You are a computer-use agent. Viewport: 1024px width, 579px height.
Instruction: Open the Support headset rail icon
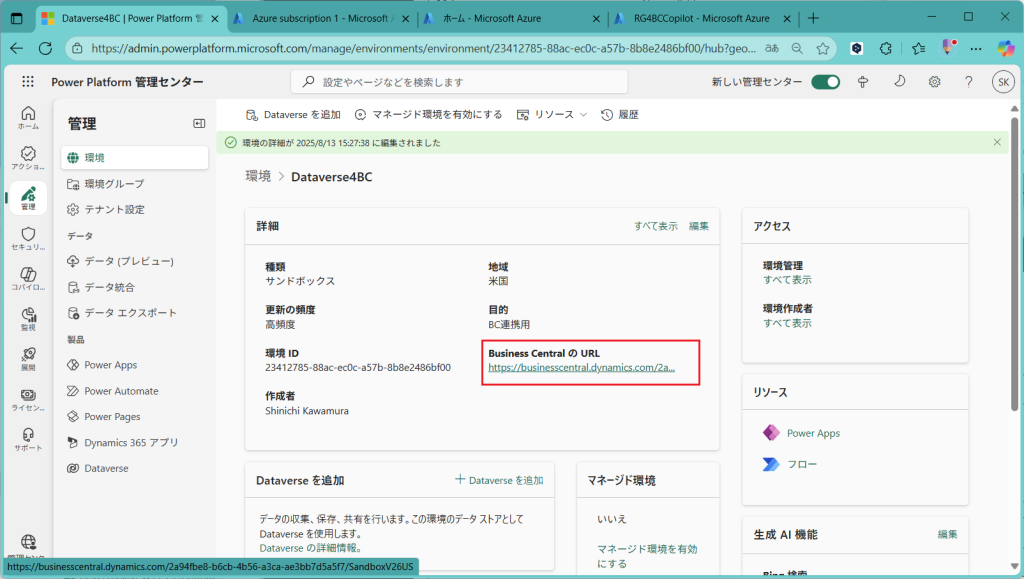pyautogui.click(x=28, y=439)
